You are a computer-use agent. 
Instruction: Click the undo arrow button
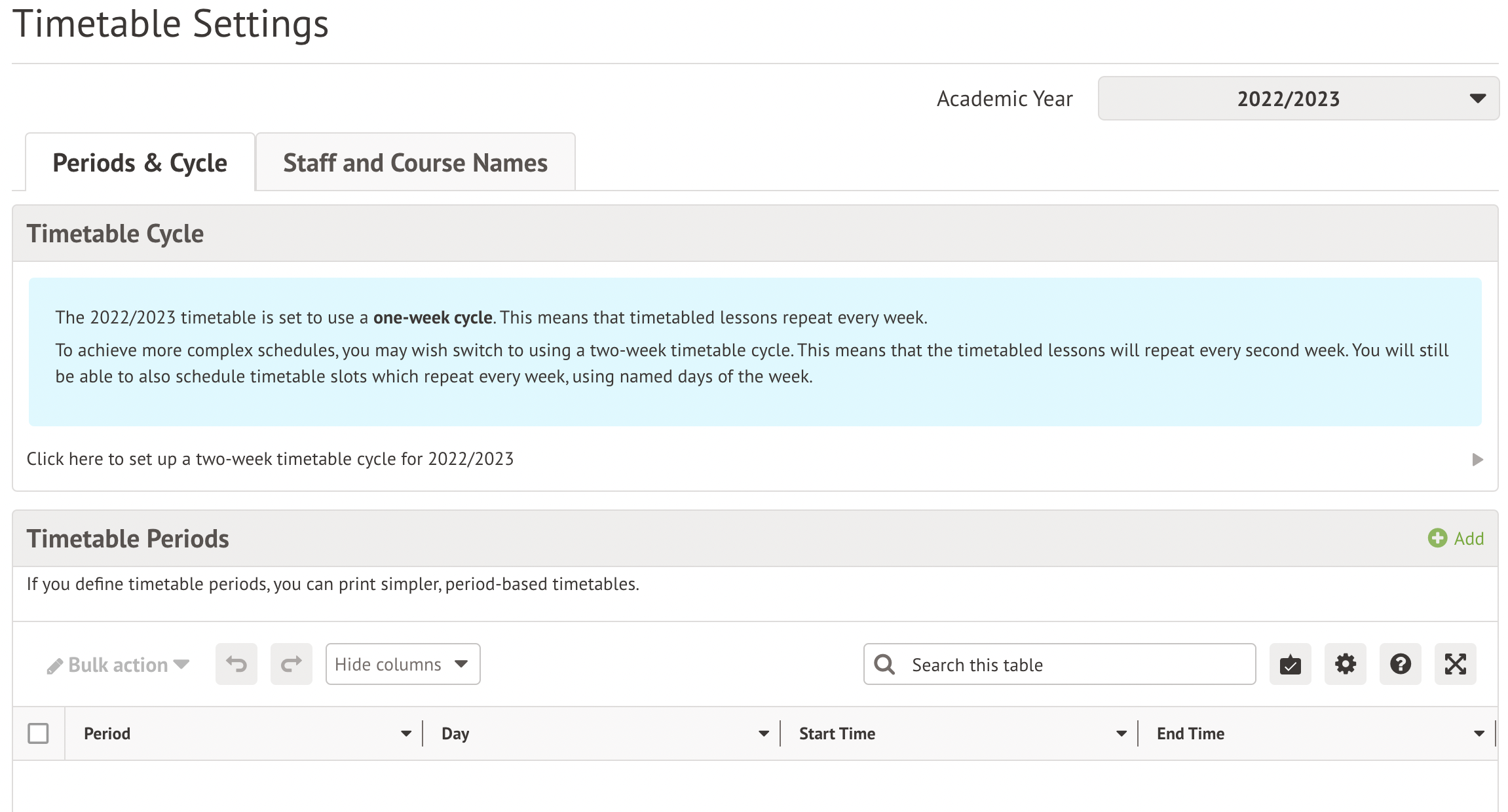tap(236, 664)
